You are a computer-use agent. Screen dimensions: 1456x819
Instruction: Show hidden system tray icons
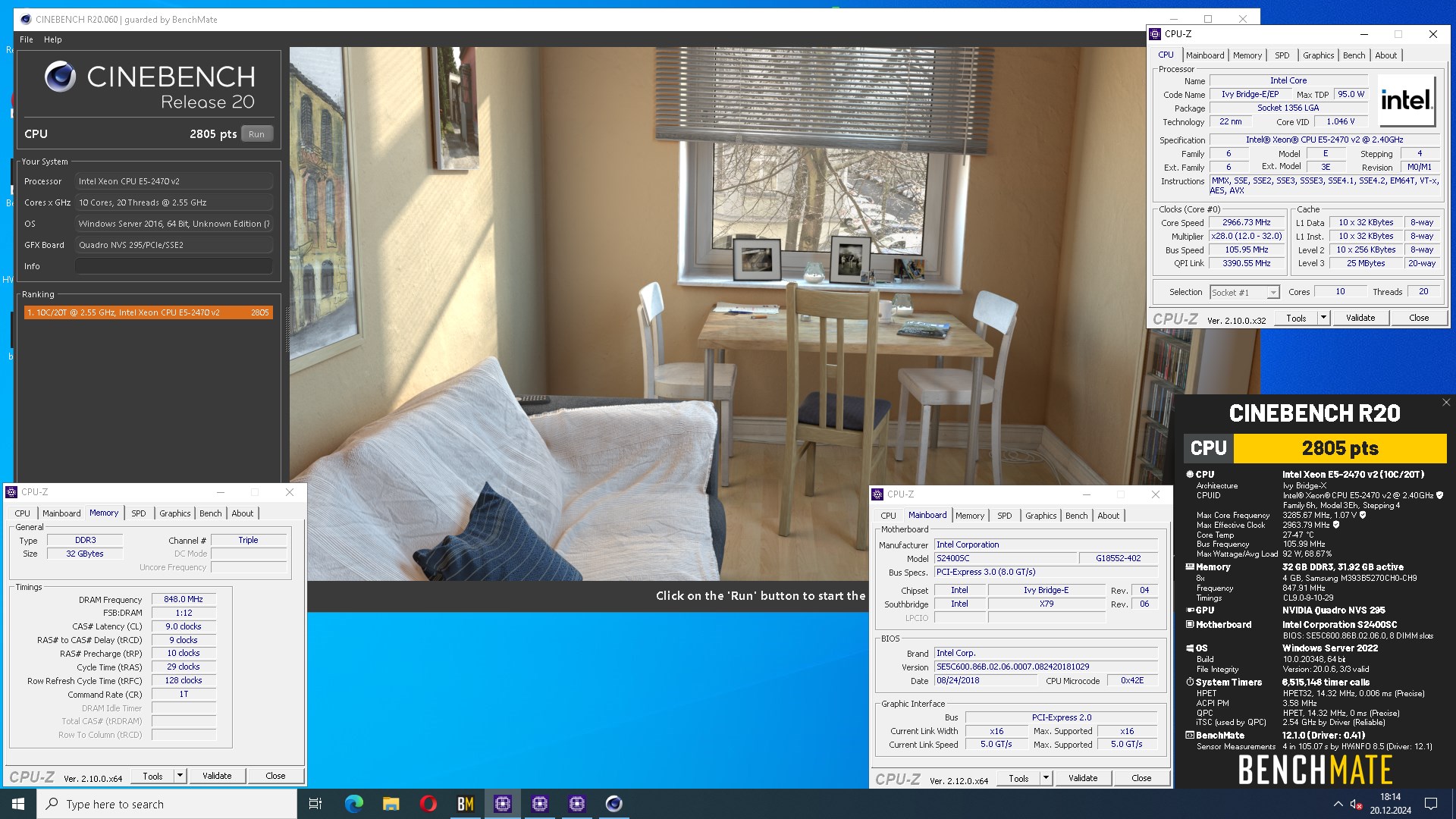(1338, 804)
